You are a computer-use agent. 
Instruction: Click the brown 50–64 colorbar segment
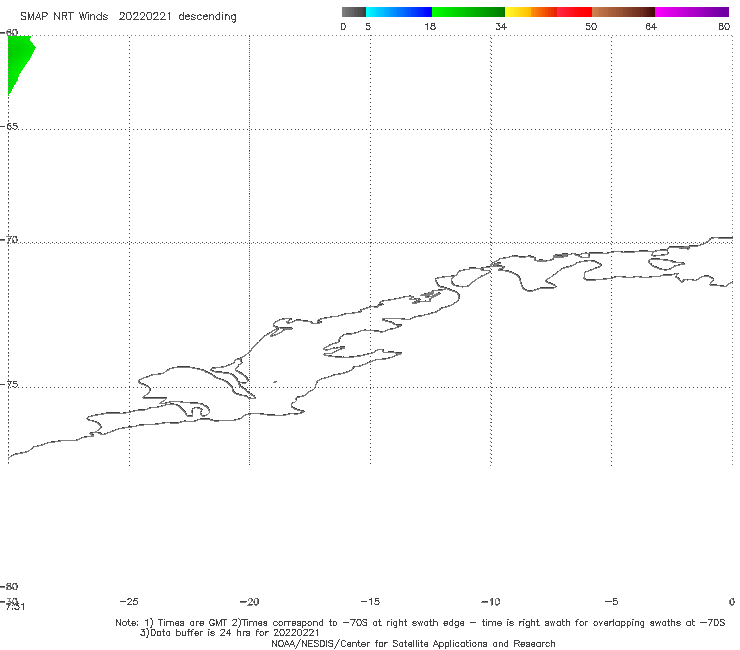point(623,12)
